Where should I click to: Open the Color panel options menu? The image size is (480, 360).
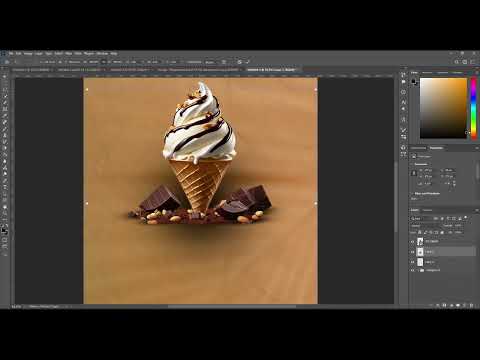pyautogui.click(x=477, y=72)
